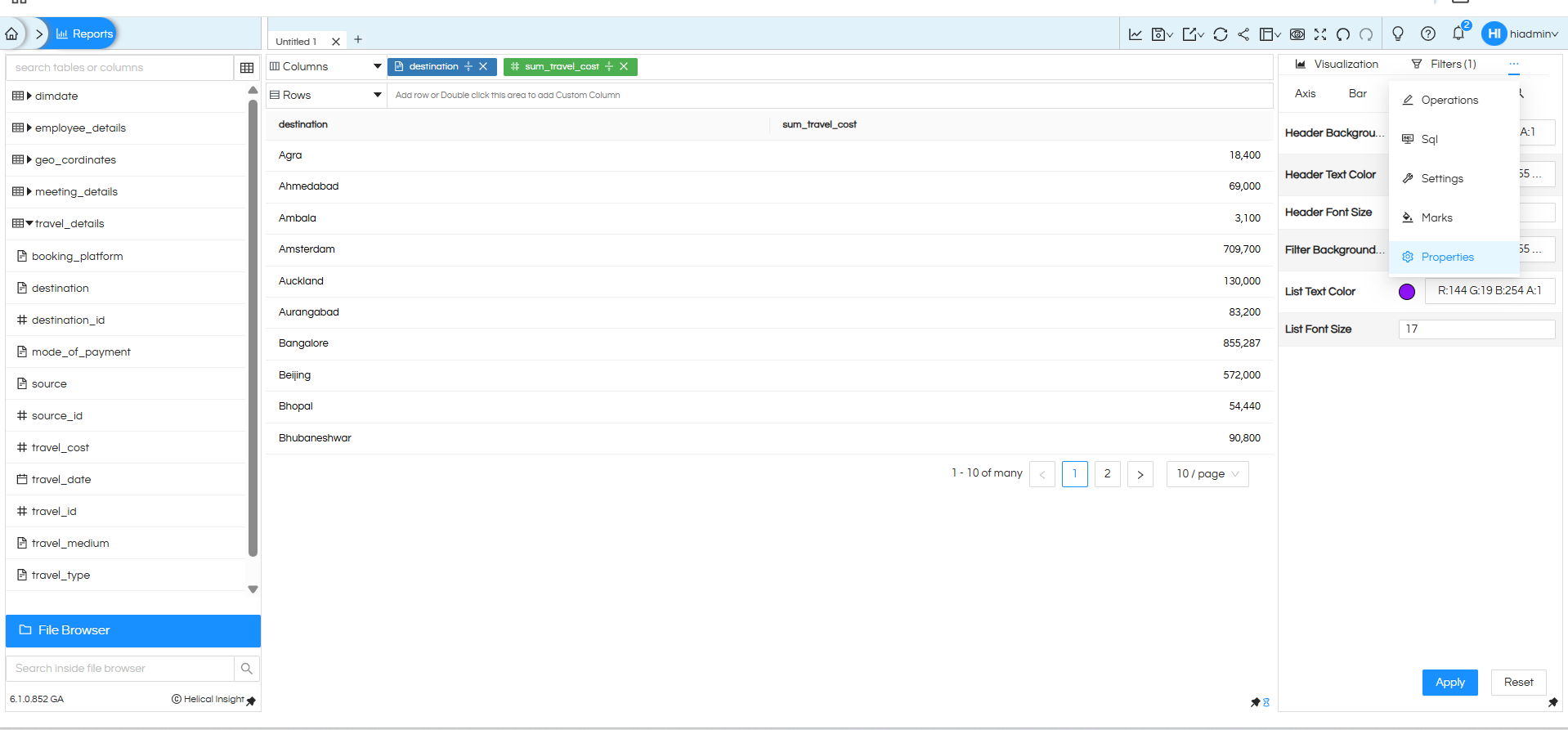Click the undo arrow icon
Viewport: 1568px width, 730px height.
[x=1343, y=34]
